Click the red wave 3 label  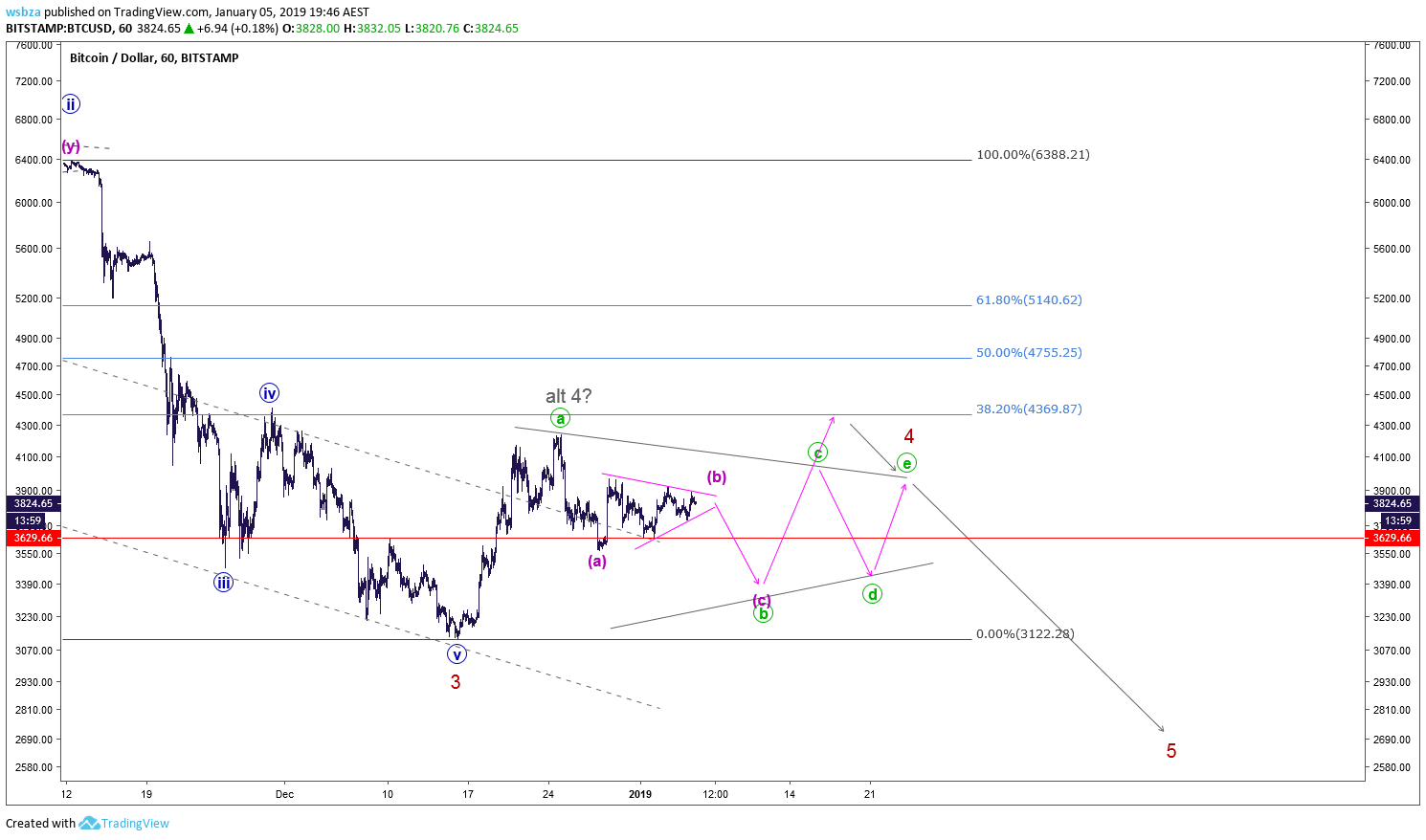(456, 682)
